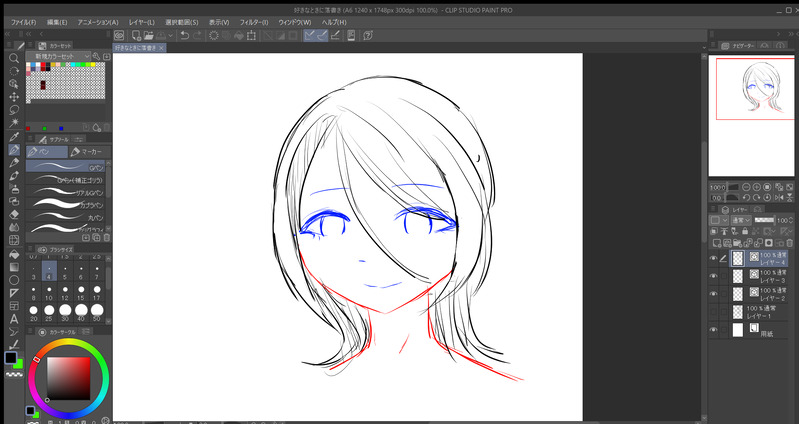
Task: Select the マーカー sub tool tab
Action: click(x=87, y=151)
